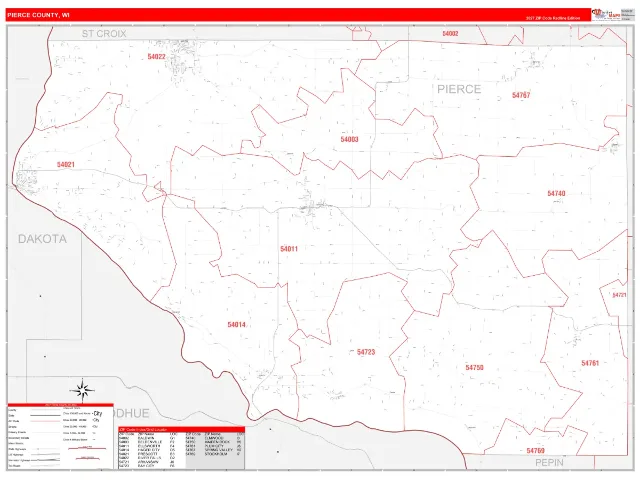Click the ST CROIX county label

click(104, 34)
